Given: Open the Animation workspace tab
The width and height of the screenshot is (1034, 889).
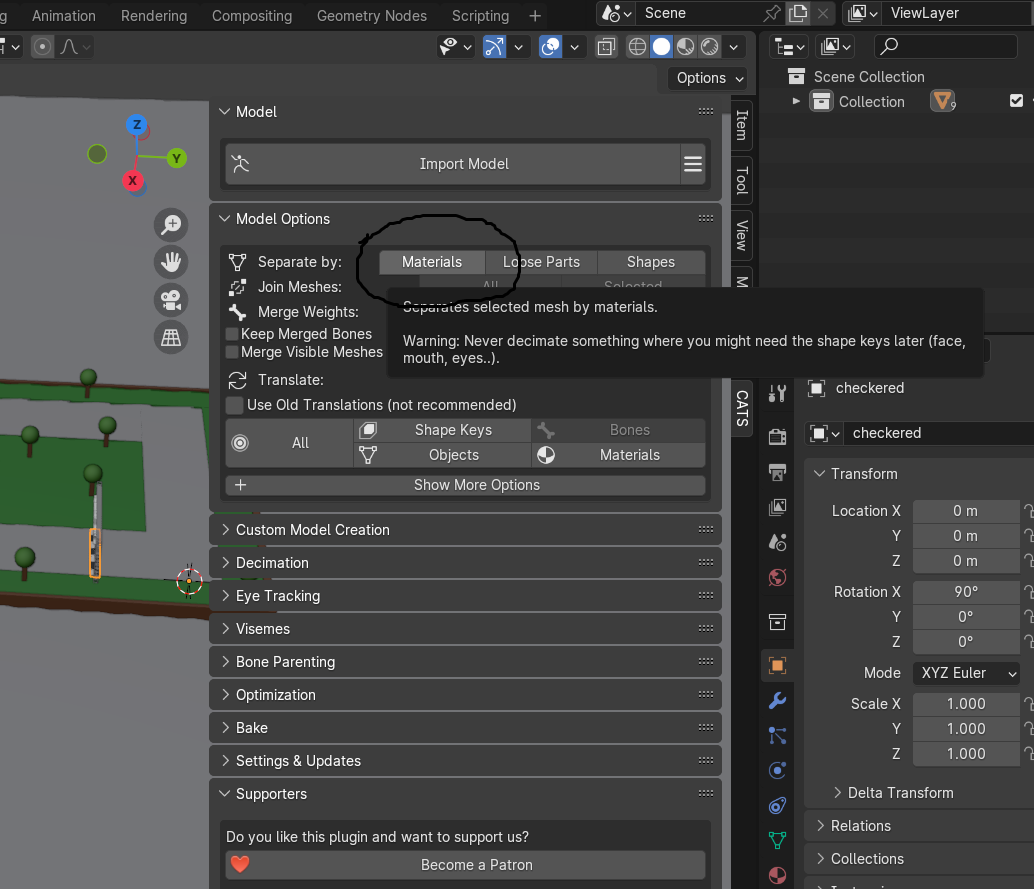Looking at the screenshot, I should pos(64,16).
